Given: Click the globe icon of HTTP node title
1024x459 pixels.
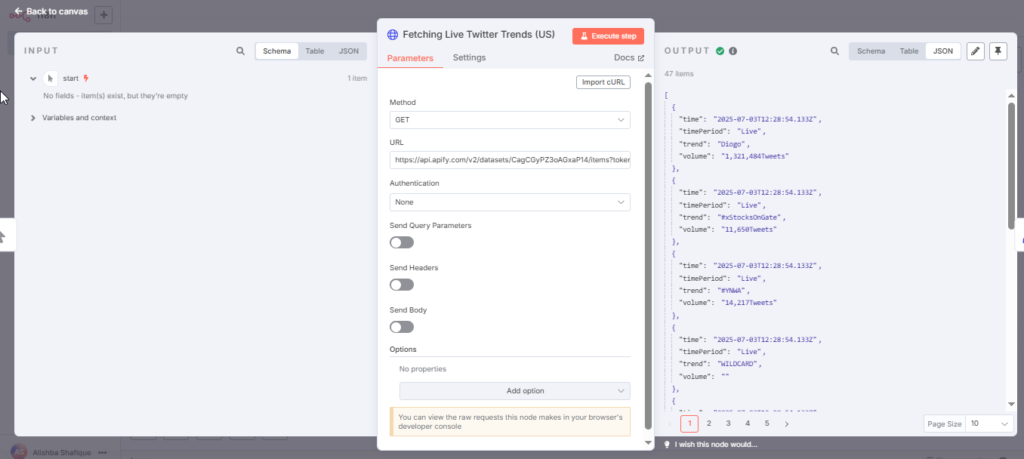Looking at the screenshot, I should click(x=392, y=35).
